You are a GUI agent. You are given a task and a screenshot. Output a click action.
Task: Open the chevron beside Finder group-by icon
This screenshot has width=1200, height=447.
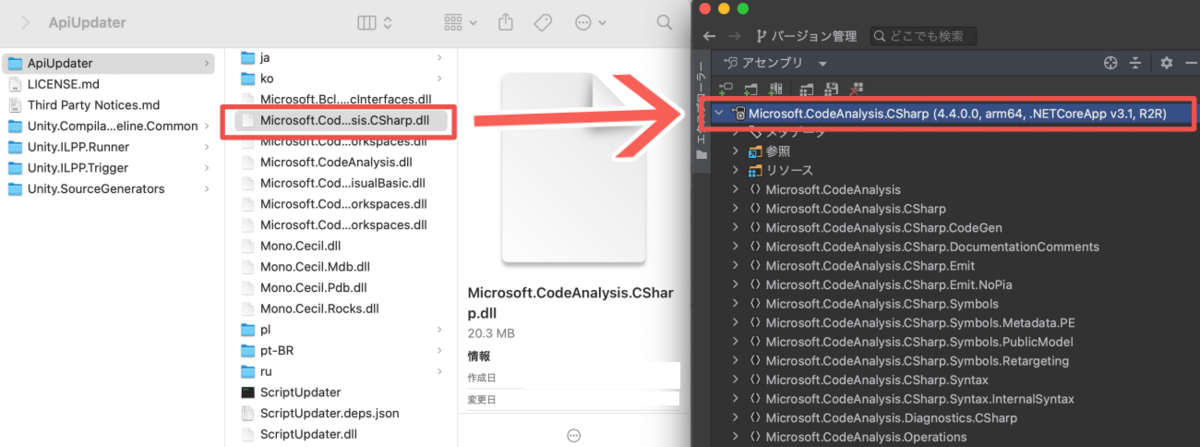click(x=473, y=22)
